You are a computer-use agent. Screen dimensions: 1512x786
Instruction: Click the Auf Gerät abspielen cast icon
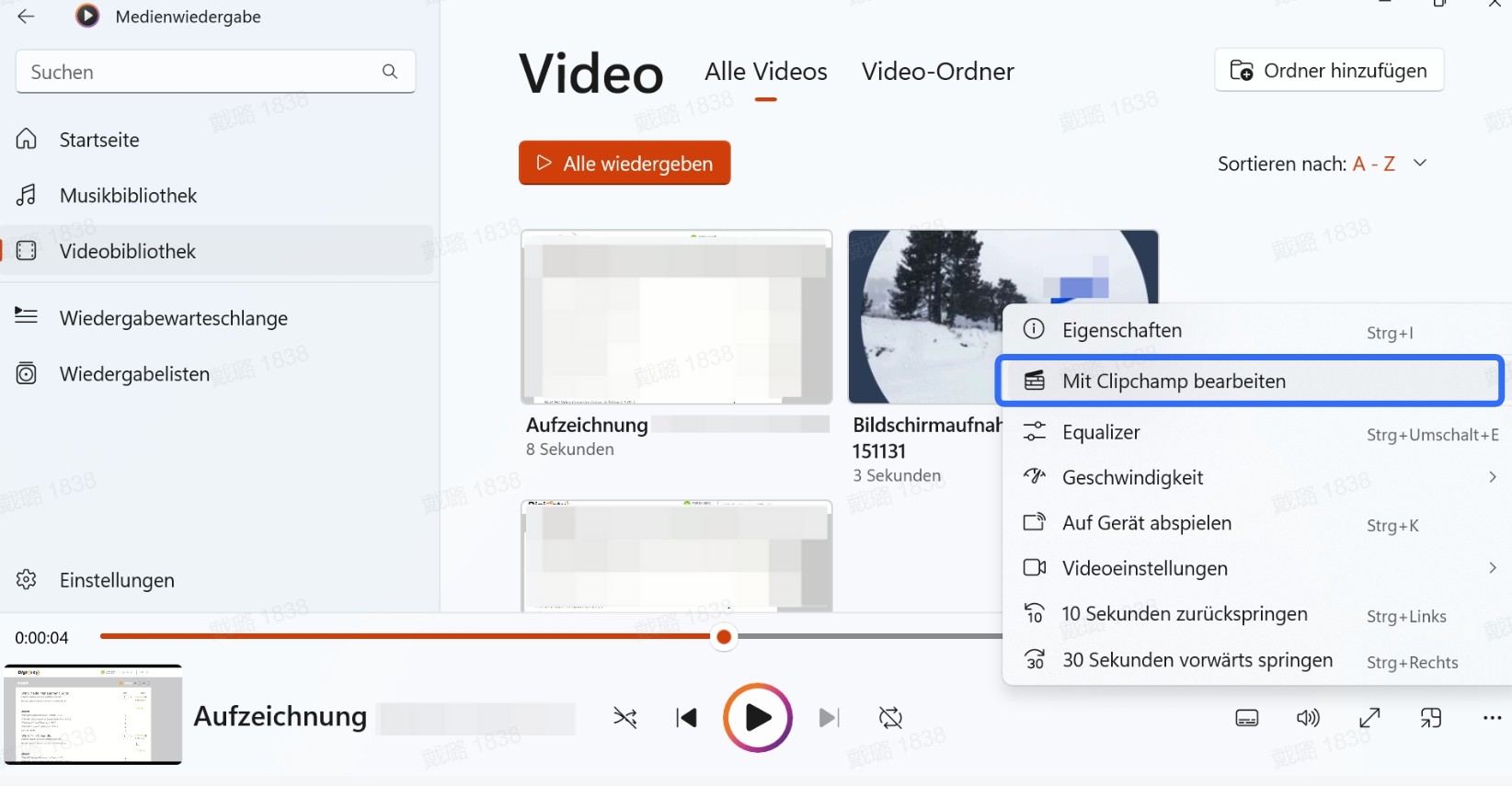1035,522
